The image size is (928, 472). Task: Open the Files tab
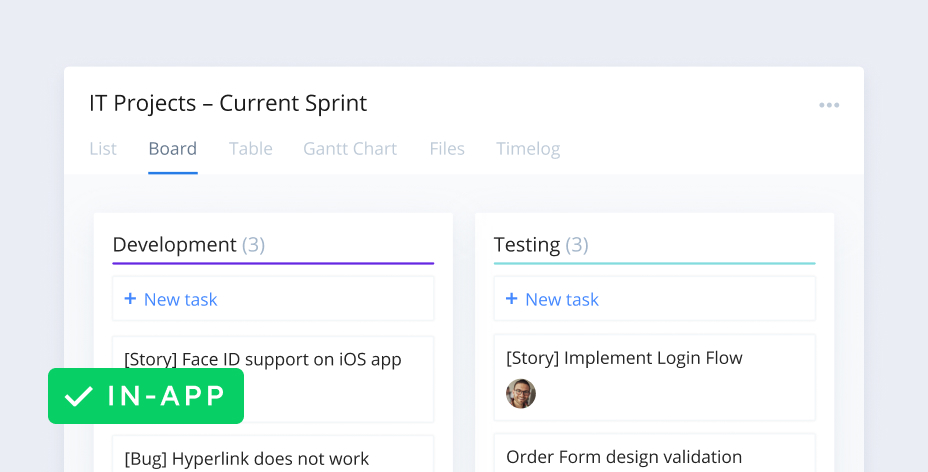click(x=447, y=149)
